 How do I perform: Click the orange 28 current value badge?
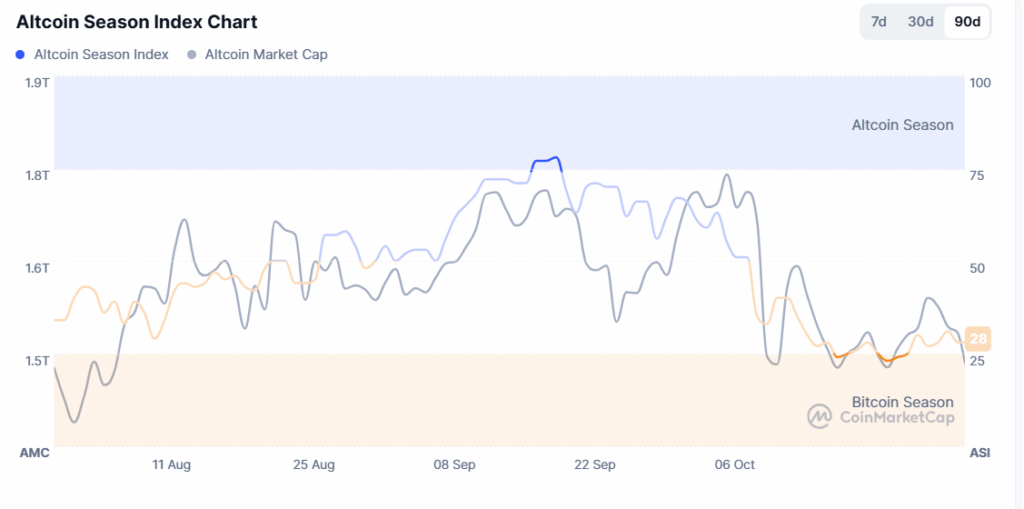[979, 337]
